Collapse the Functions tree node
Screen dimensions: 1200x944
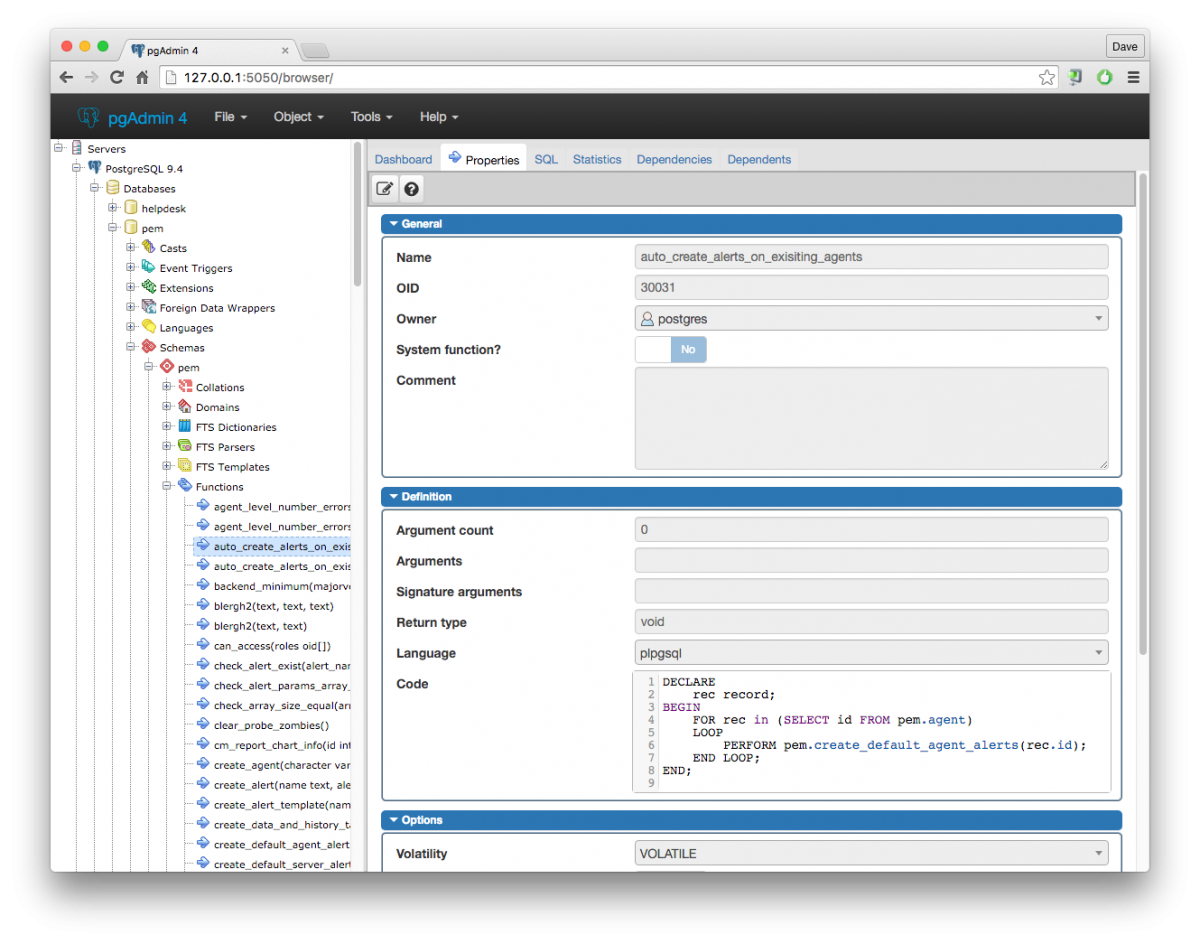click(x=167, y=486)
